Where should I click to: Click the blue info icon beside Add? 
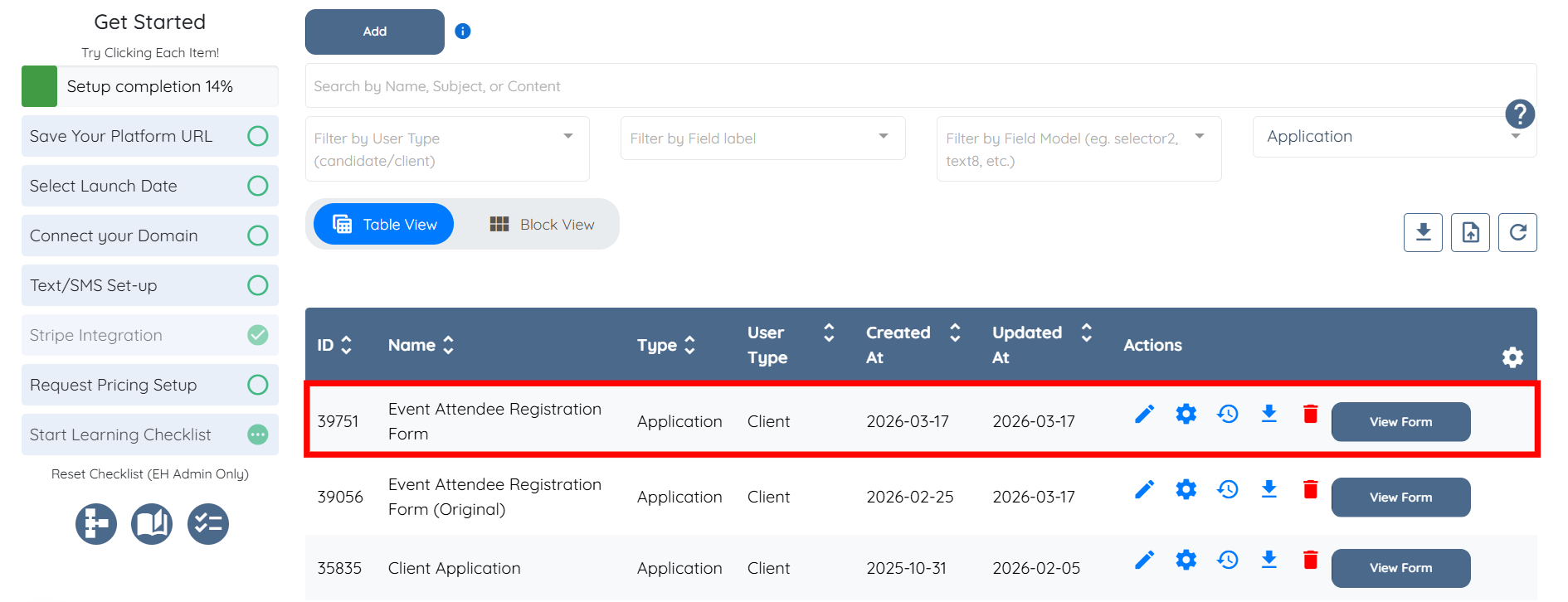click(x=463, y=32)
